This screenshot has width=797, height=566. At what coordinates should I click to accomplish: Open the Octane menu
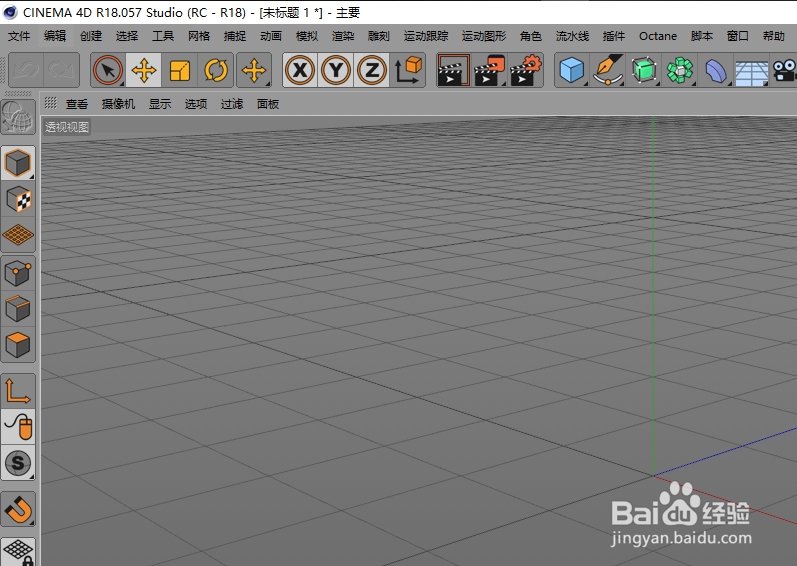658,36
